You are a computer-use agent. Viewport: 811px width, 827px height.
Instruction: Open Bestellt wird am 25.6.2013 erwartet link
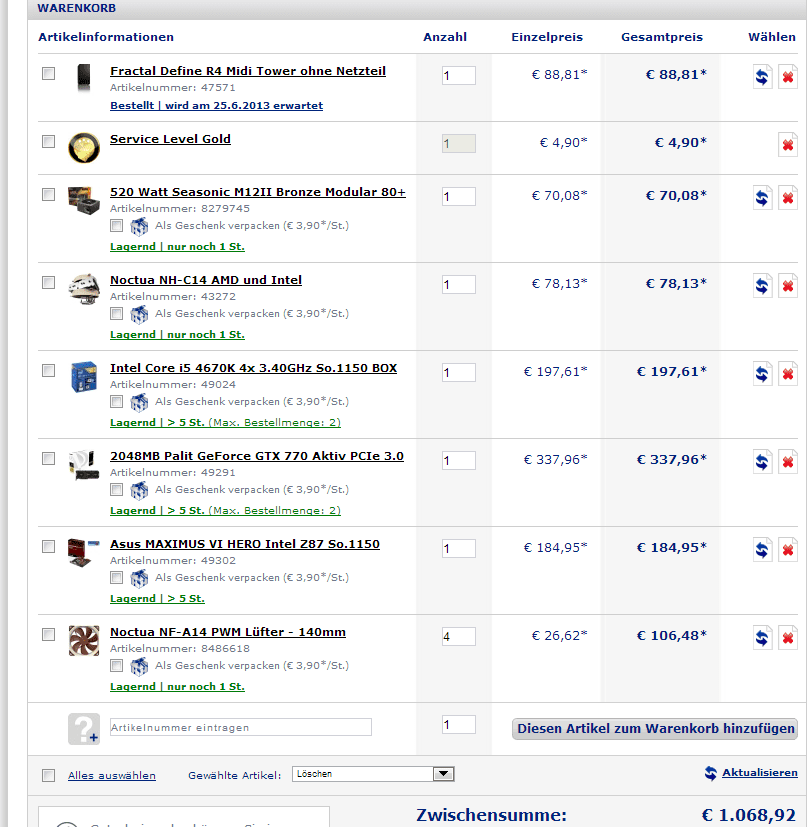pyautogui.click(x=216, y=105)
